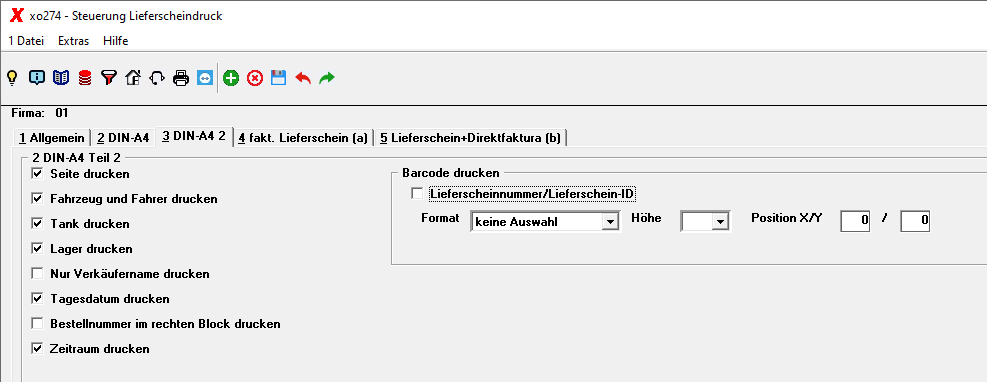The image size is (987, 382).
Task: Toggle Tank drucken checkbox
Action: coord(37,223)
